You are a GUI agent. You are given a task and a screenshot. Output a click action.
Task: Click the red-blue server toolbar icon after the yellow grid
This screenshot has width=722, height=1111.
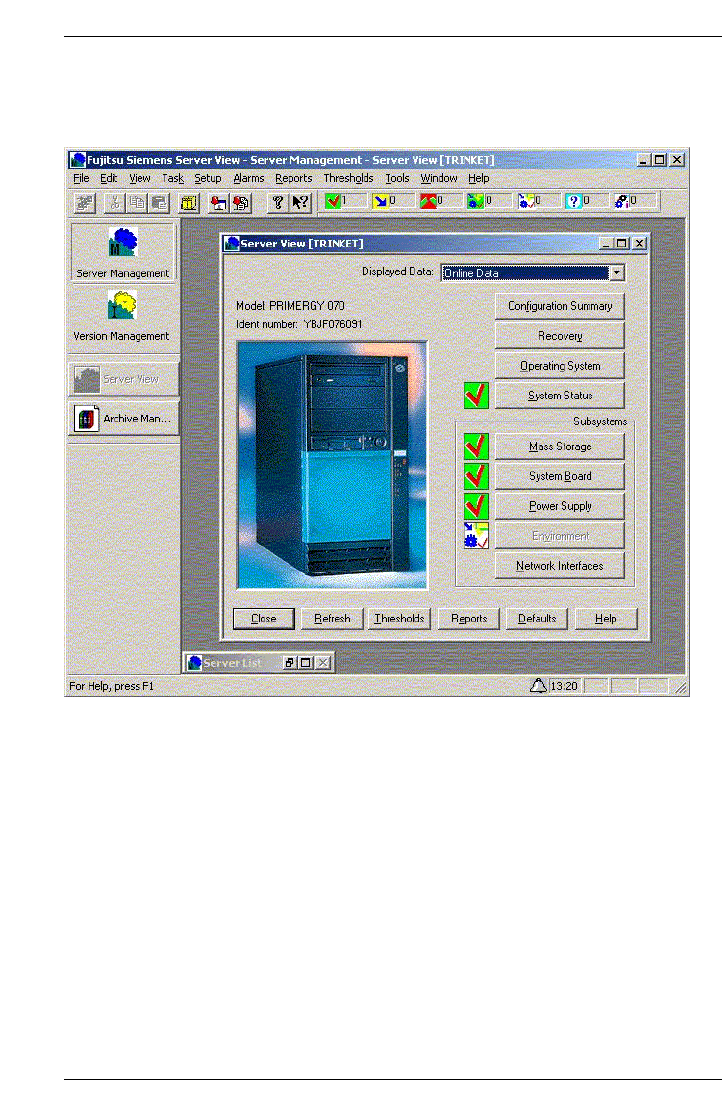pyautogui.click(x=218, y=203)
